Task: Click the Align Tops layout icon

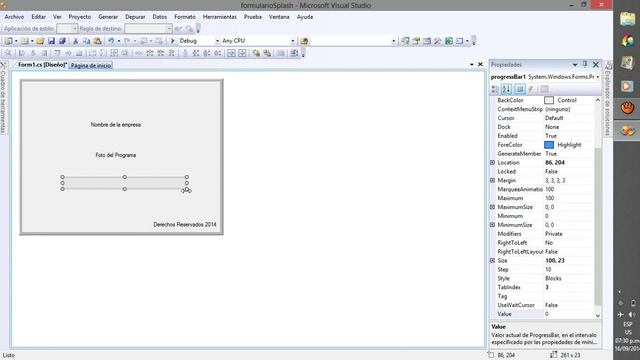Action: click(x=57, y=53)
